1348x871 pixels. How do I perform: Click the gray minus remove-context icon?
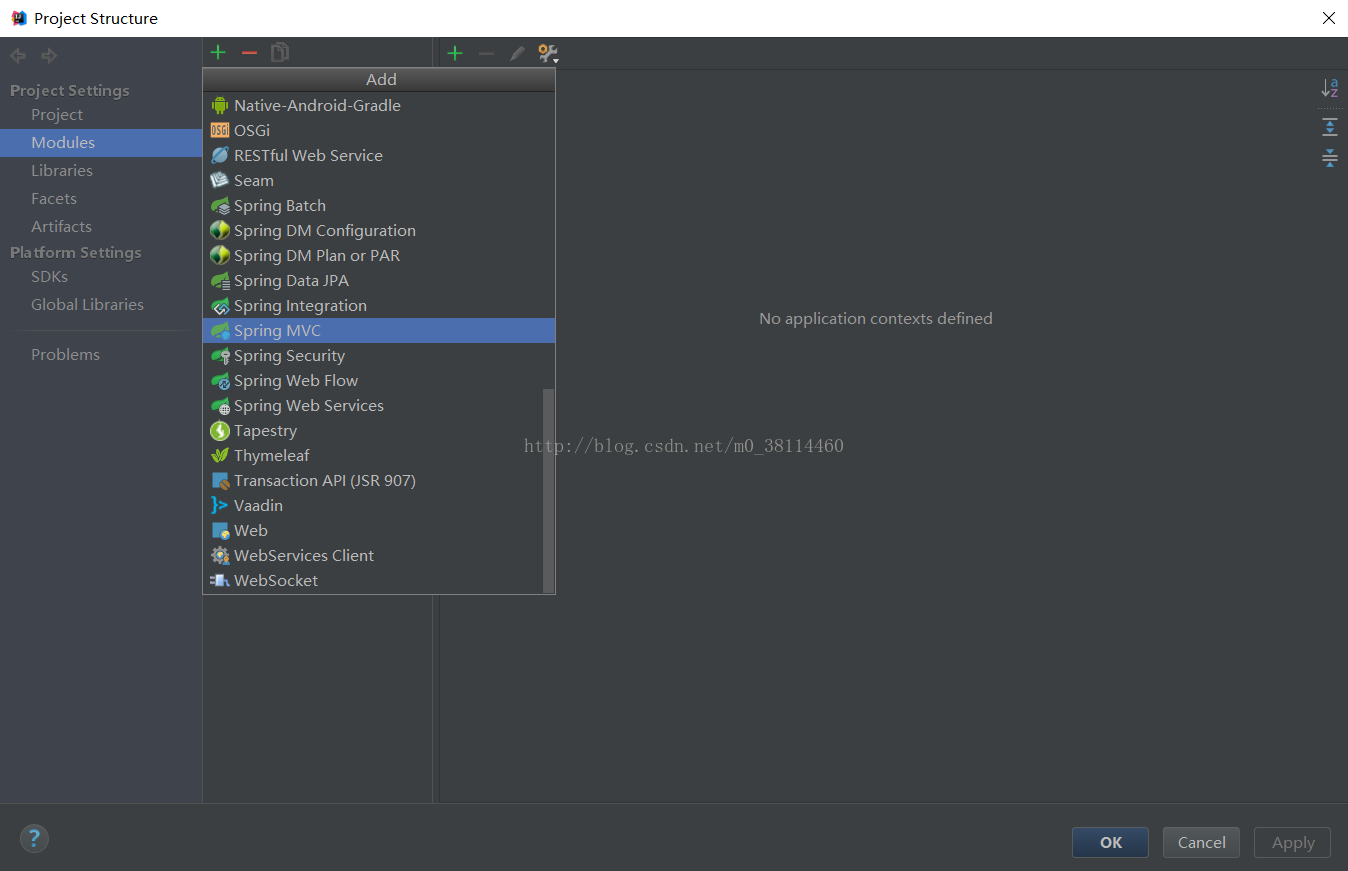coord(486,53)
